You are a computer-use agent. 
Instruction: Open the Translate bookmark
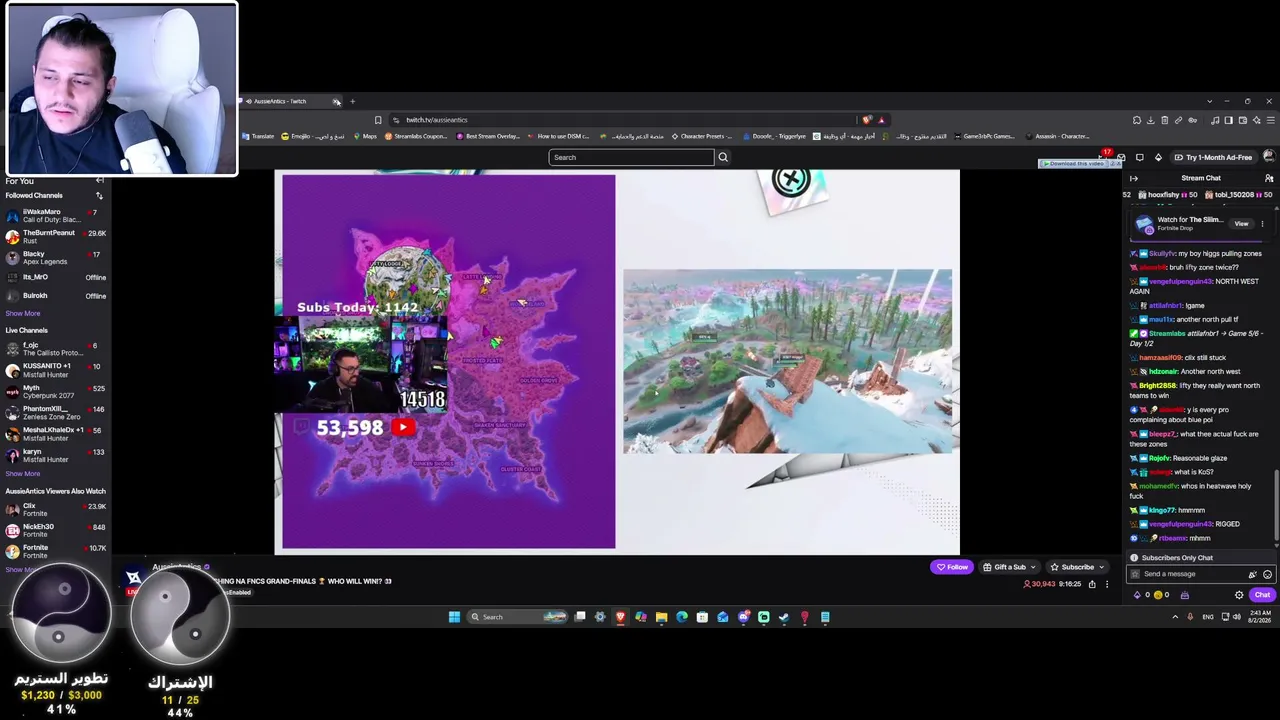(x=258, y=136)
